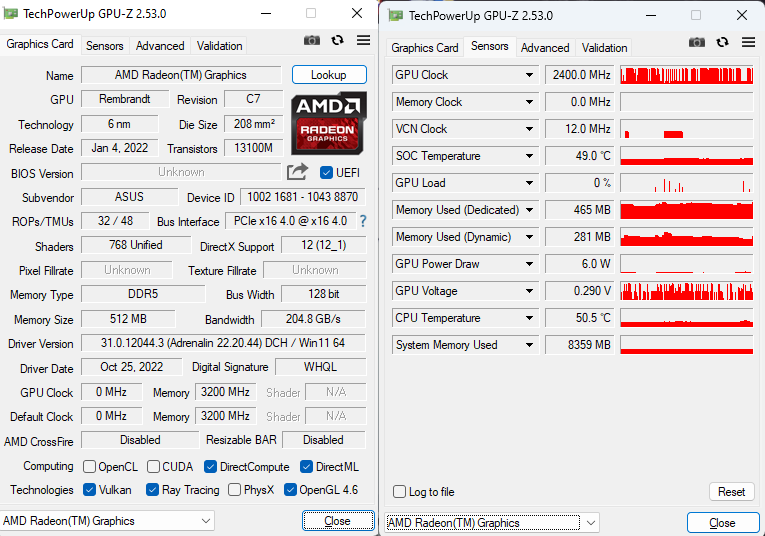Viewport: 765px width, 536px height.
Task: Click GPU Clock sensor graph
Action: pyautogui.click(x=686, y=75)
